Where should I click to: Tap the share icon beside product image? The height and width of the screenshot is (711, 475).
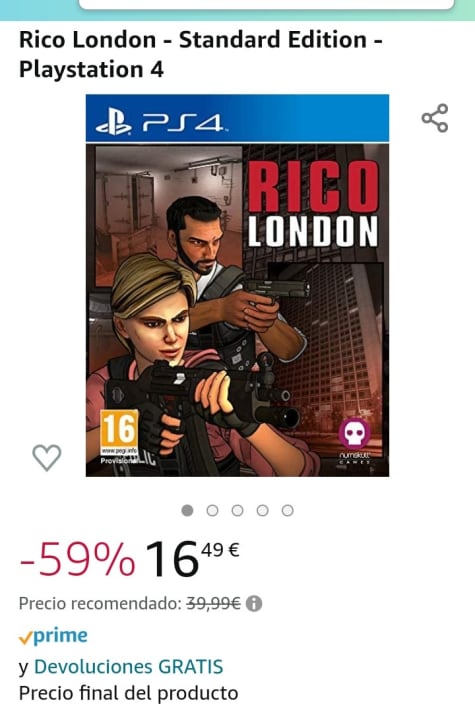coord(435,118)
